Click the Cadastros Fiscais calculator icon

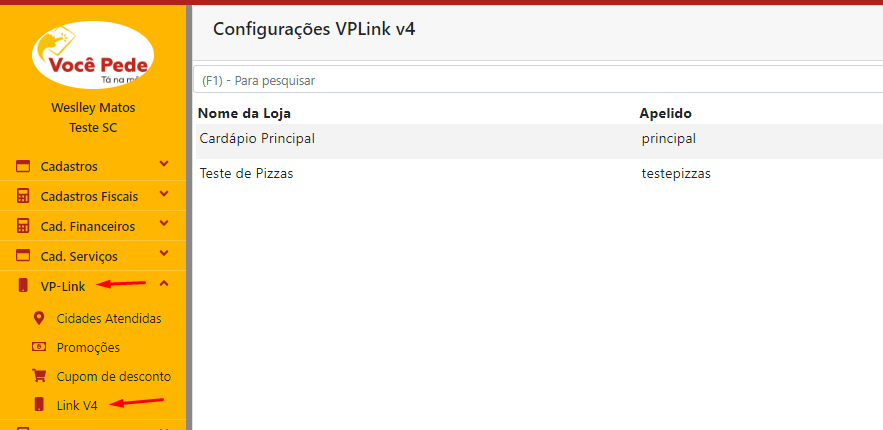(23, 197)
